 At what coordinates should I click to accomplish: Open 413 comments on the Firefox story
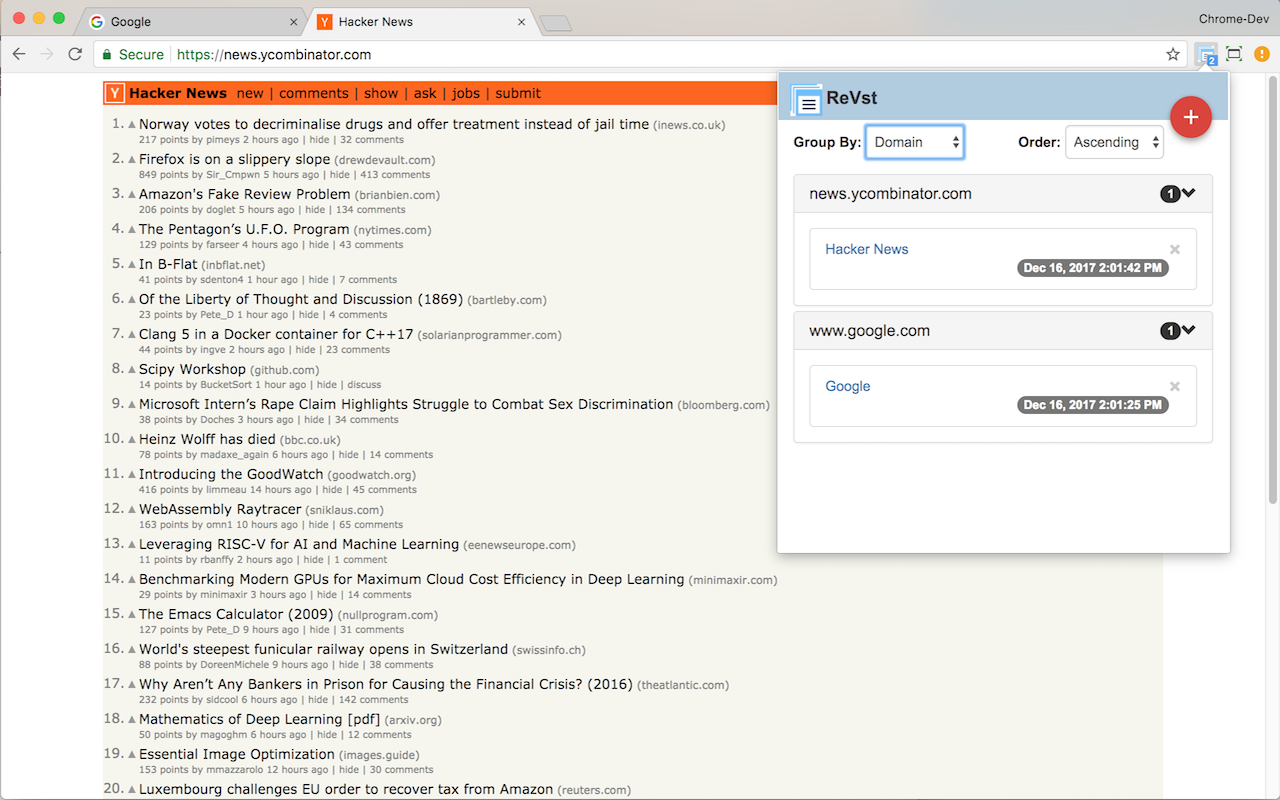pos(395,175)
